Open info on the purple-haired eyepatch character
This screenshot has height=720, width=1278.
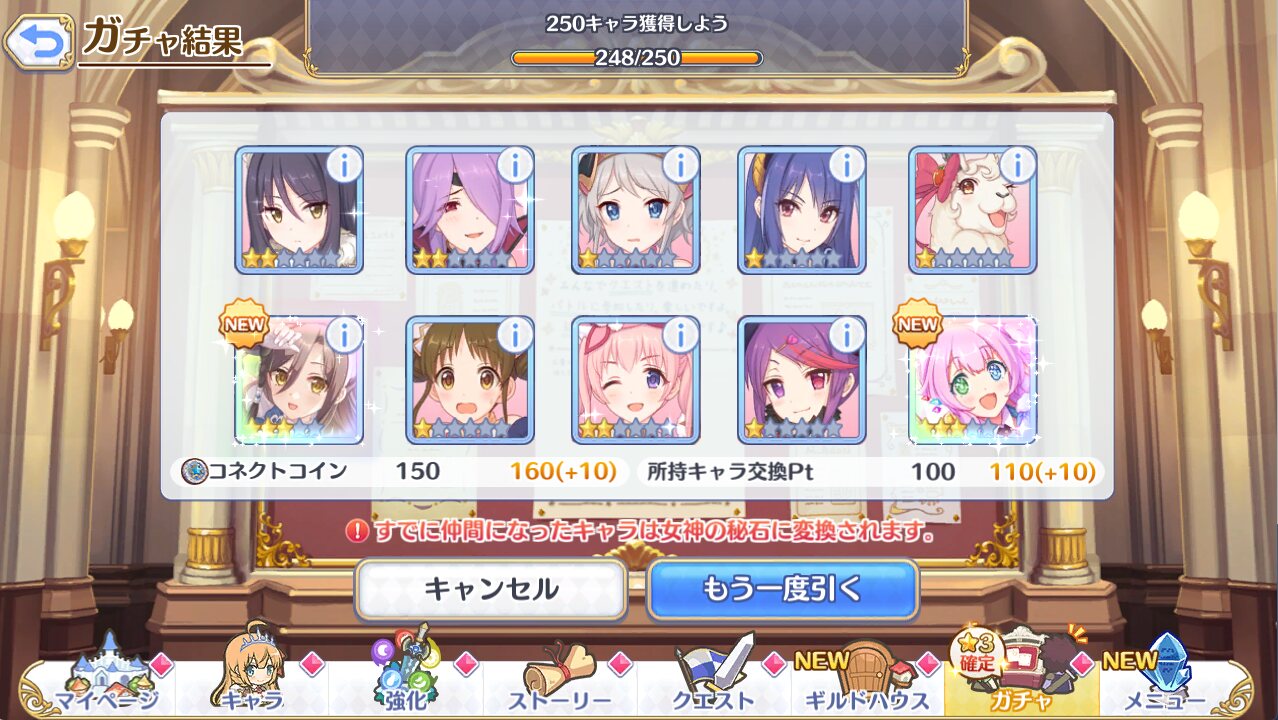pyautogui.click(x=514, y=165)
